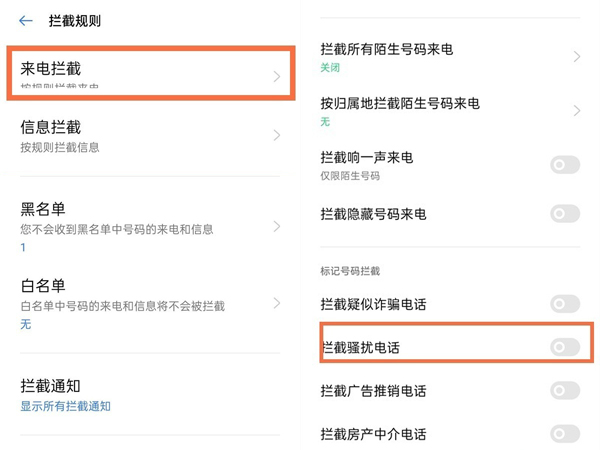
Task: Turn on 拦截疑似诈骗电话 switch
Action: 565,304
